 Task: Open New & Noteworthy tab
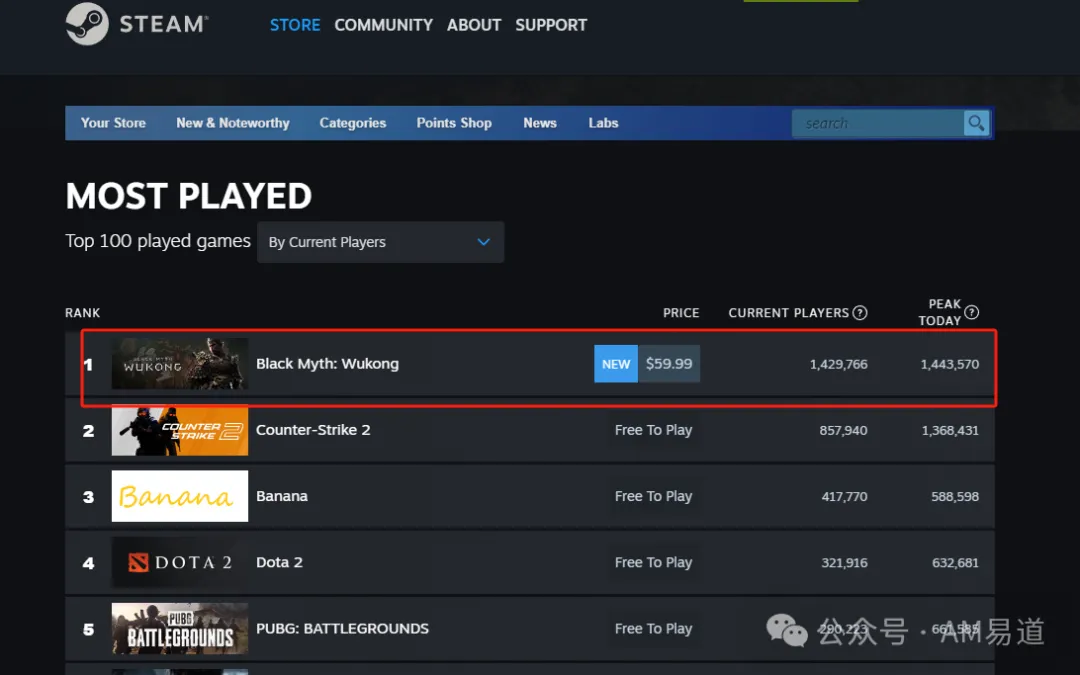tap(233, 123)
